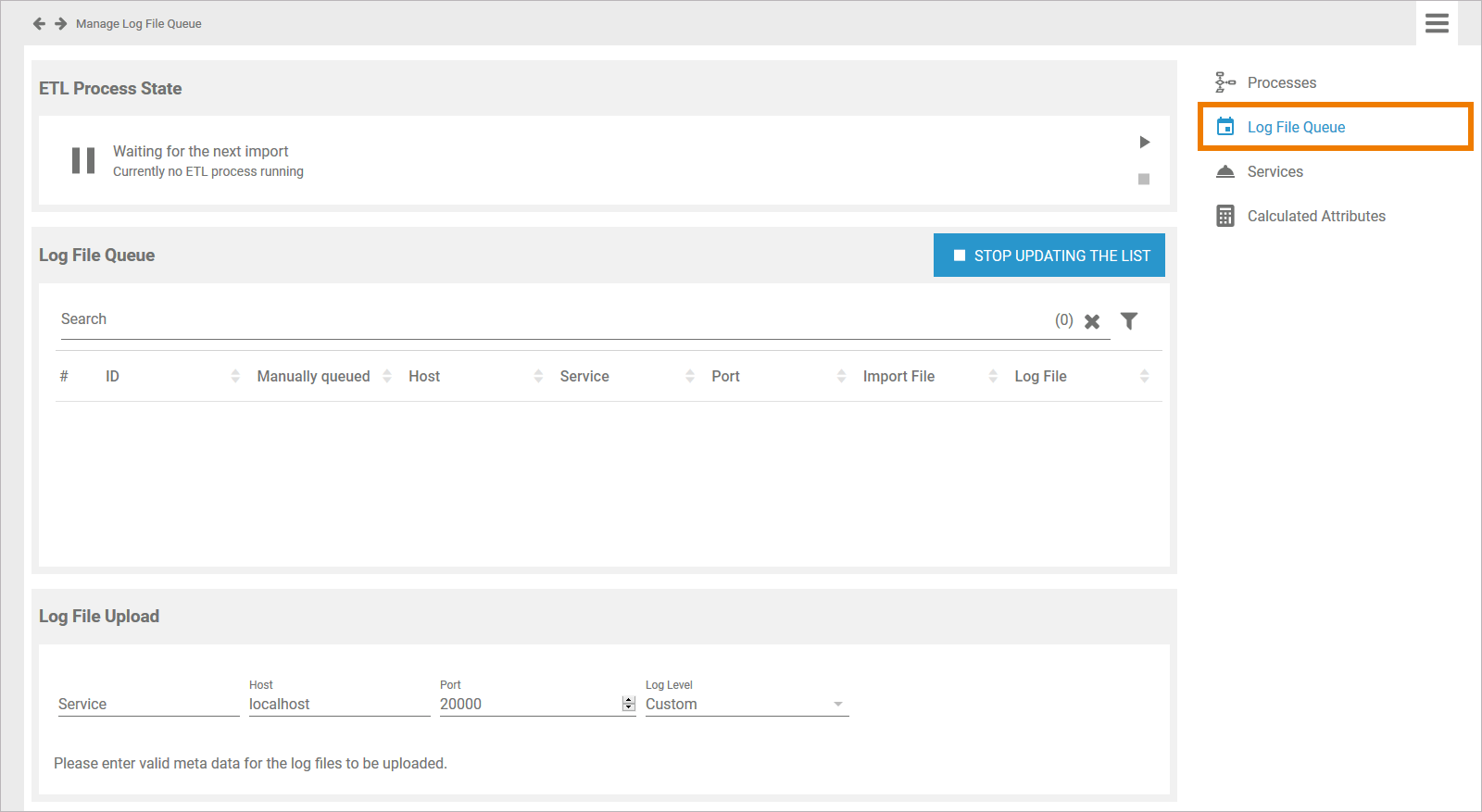Click the Service input field
Screen dimensions: 1482x812
(148, 704)
